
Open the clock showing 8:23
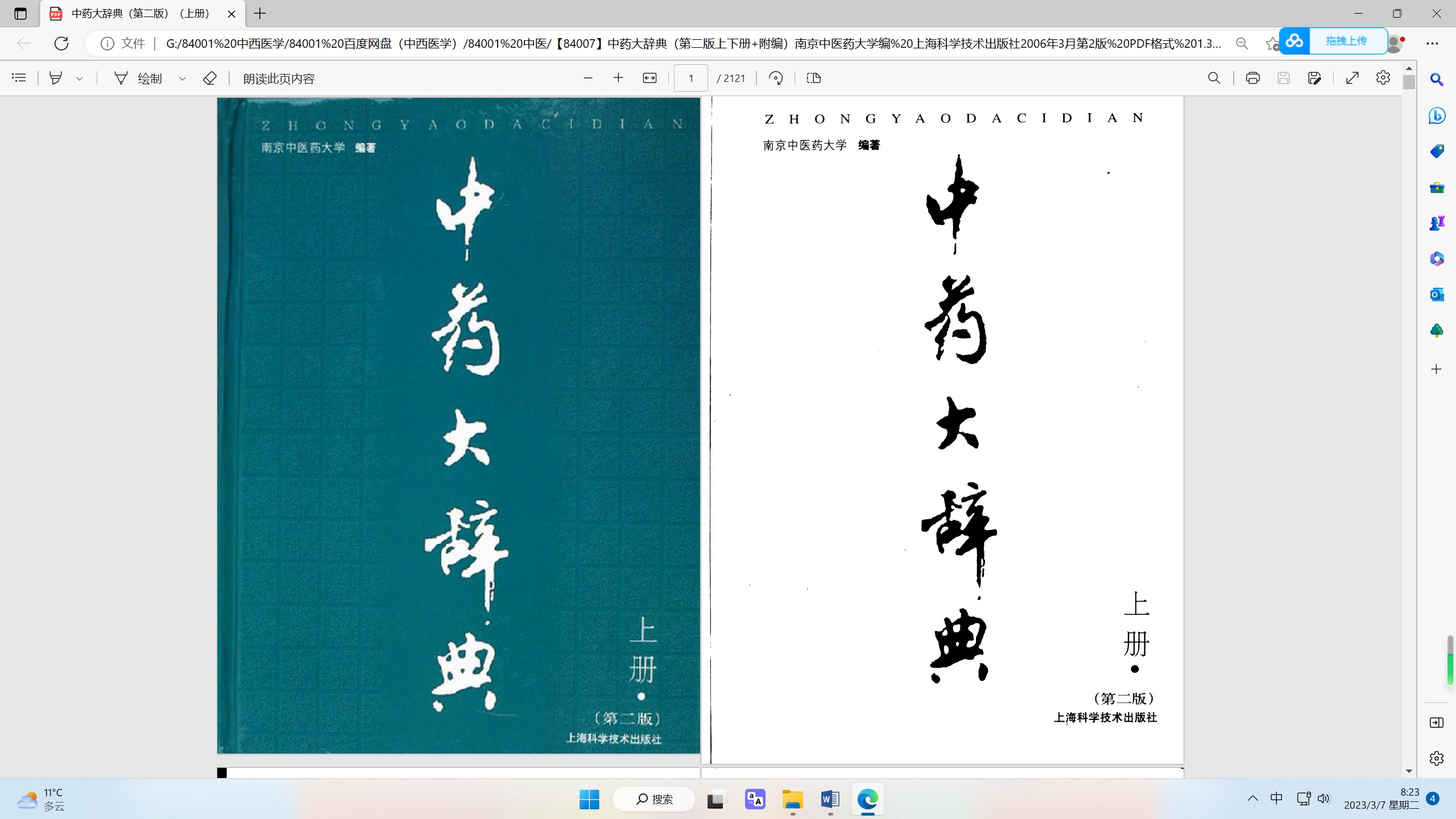[1381, 799]
